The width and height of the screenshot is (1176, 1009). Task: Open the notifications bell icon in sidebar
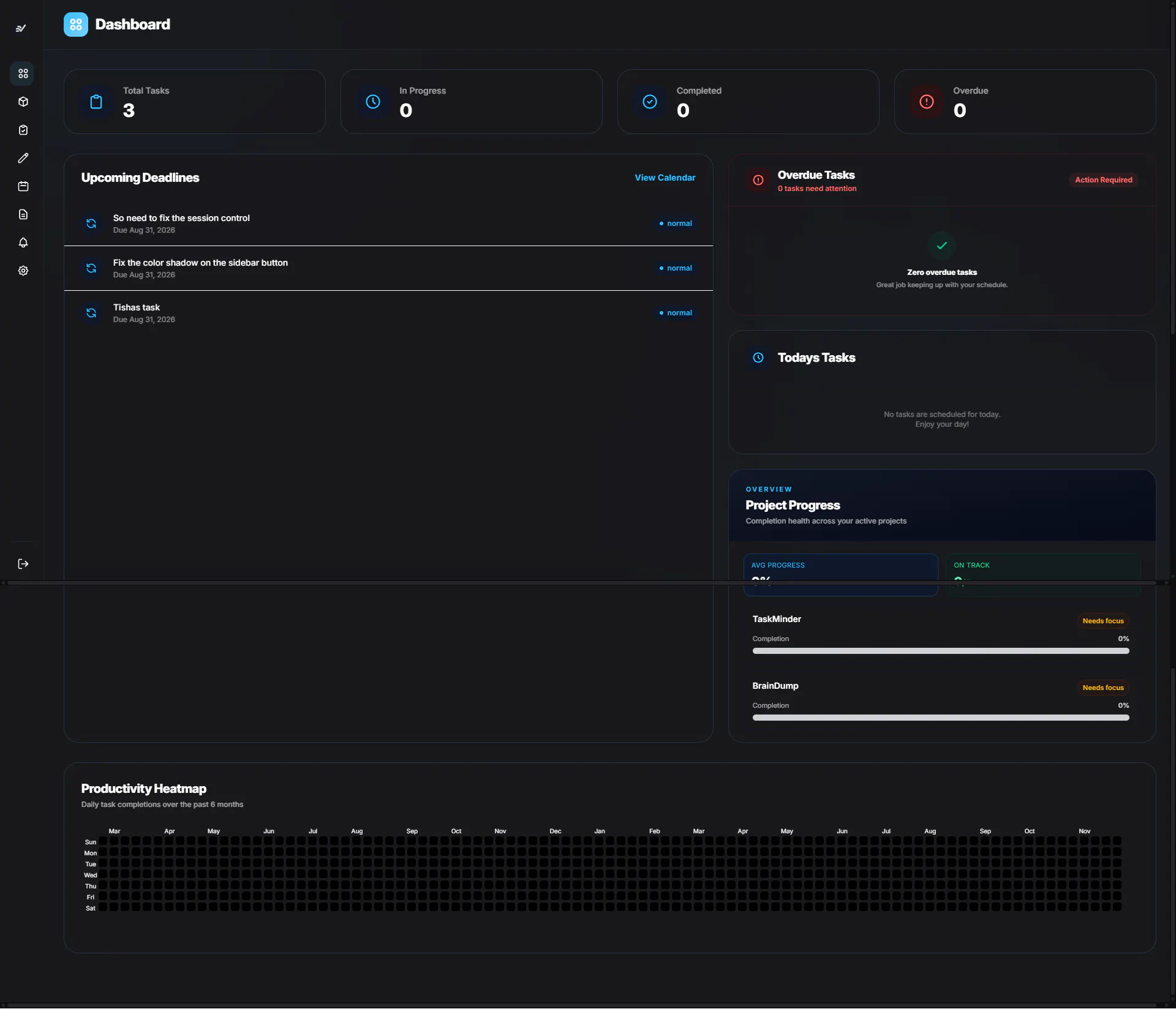click(23, 242)
